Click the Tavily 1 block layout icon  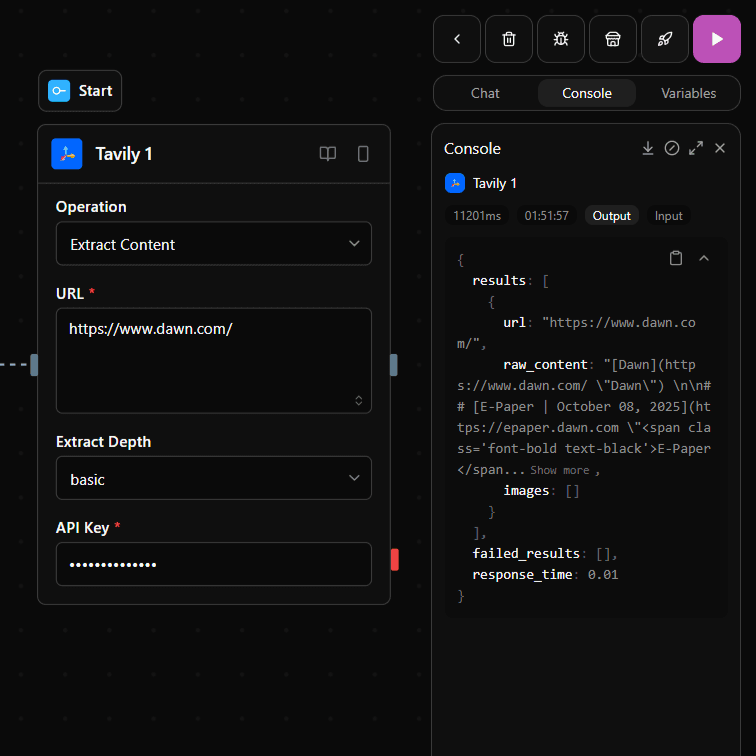tap(363, 154)
